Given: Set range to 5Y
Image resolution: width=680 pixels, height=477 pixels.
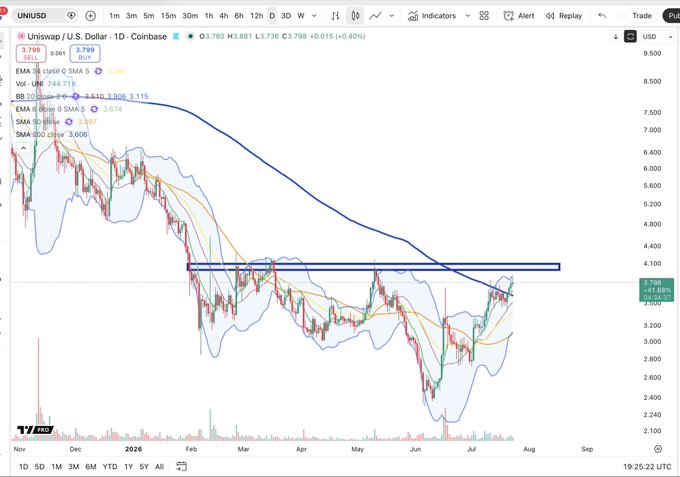Looking at the screenshot, I should 144,467.
